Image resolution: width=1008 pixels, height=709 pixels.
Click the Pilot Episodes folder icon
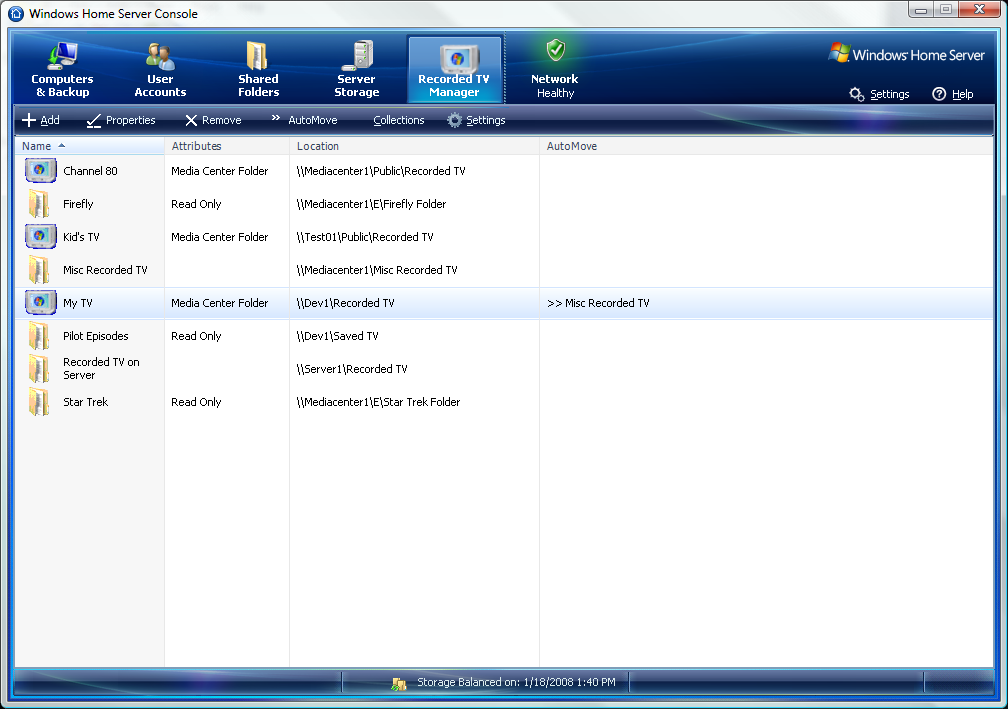pyautogui.click(x=39, y=336)
